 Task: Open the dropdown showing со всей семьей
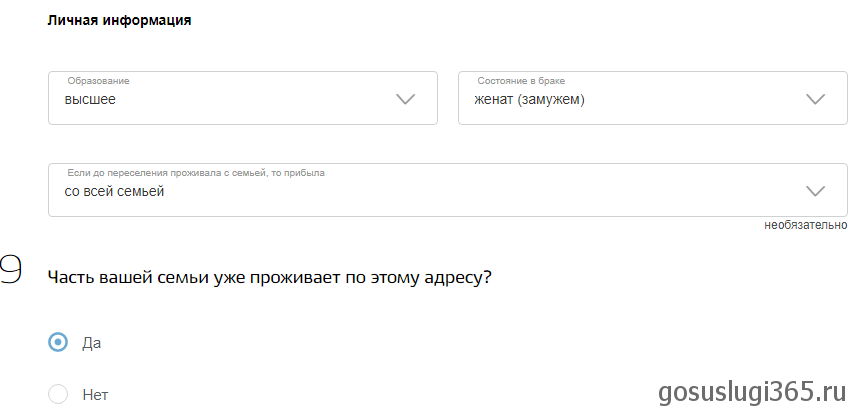click(114, 191)
